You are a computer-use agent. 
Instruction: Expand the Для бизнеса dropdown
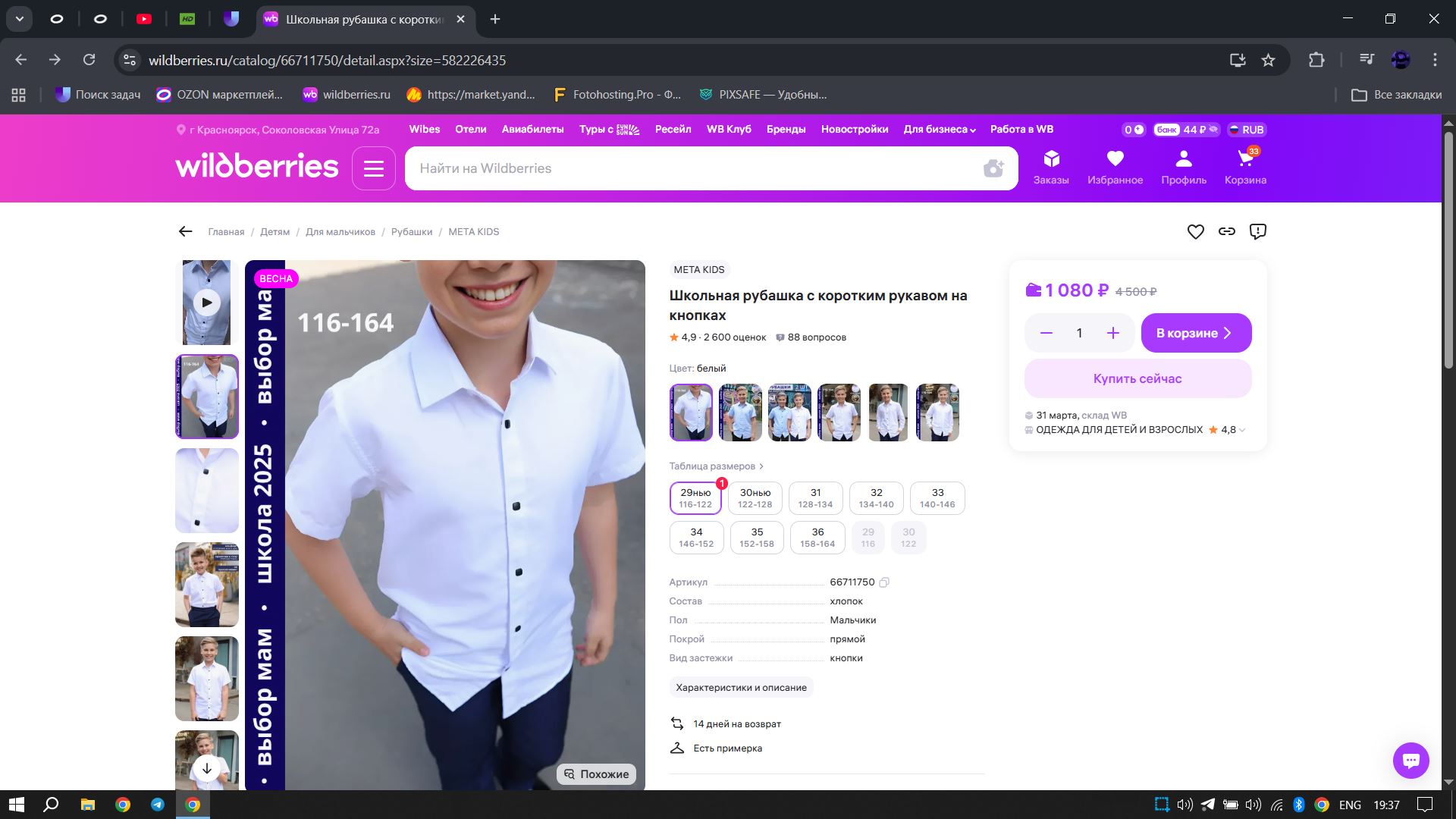pos(939,130)
